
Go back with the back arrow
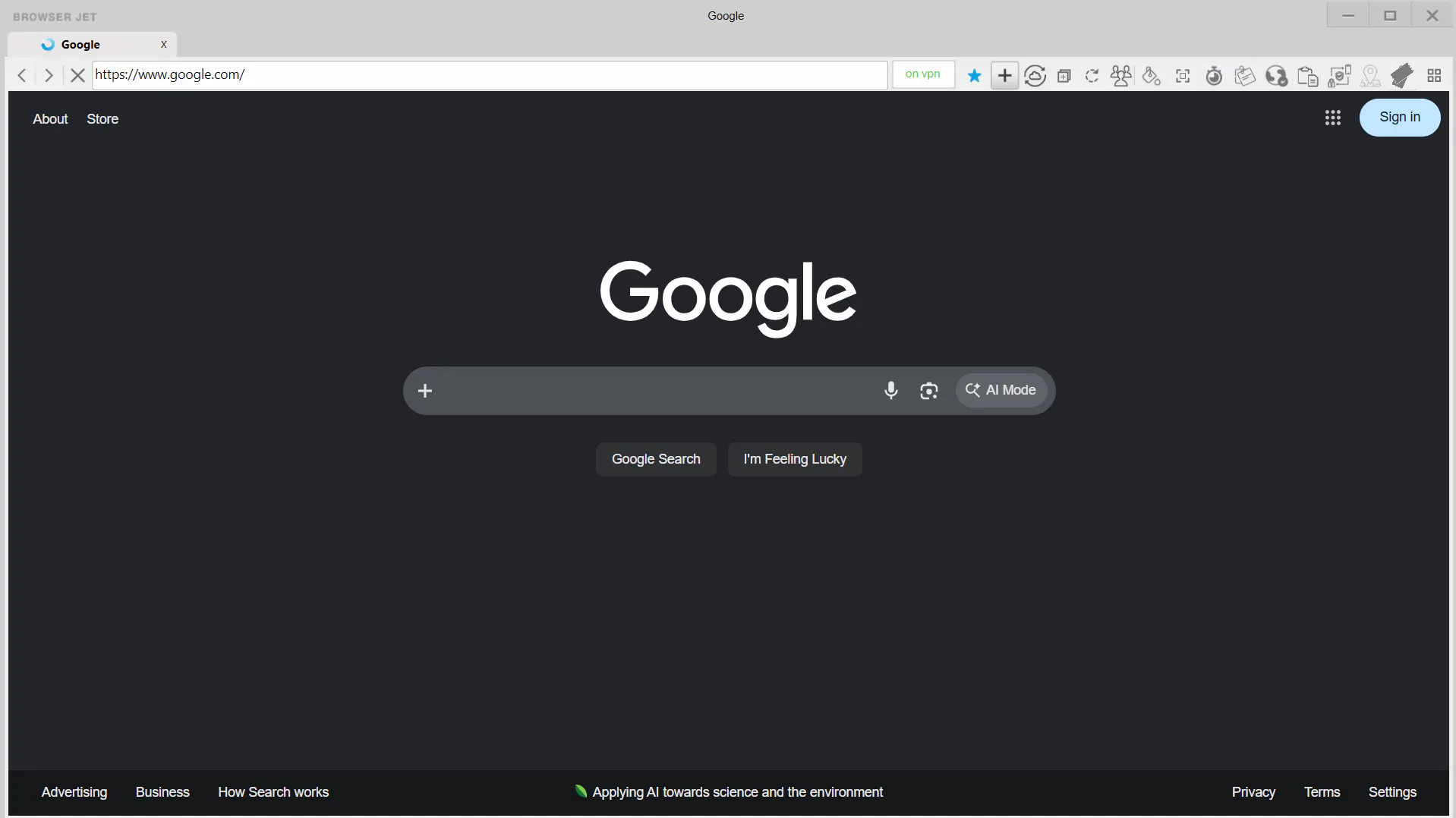pyautogui.click(x=22, y=75)
